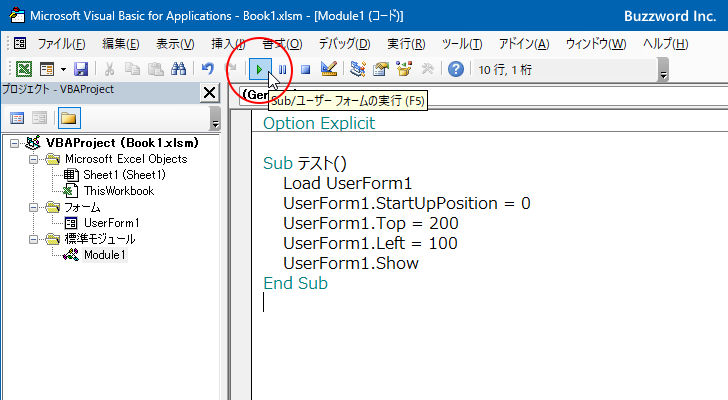
Task: Toggle Folders view in Project panel
Action: click(69, 118)
